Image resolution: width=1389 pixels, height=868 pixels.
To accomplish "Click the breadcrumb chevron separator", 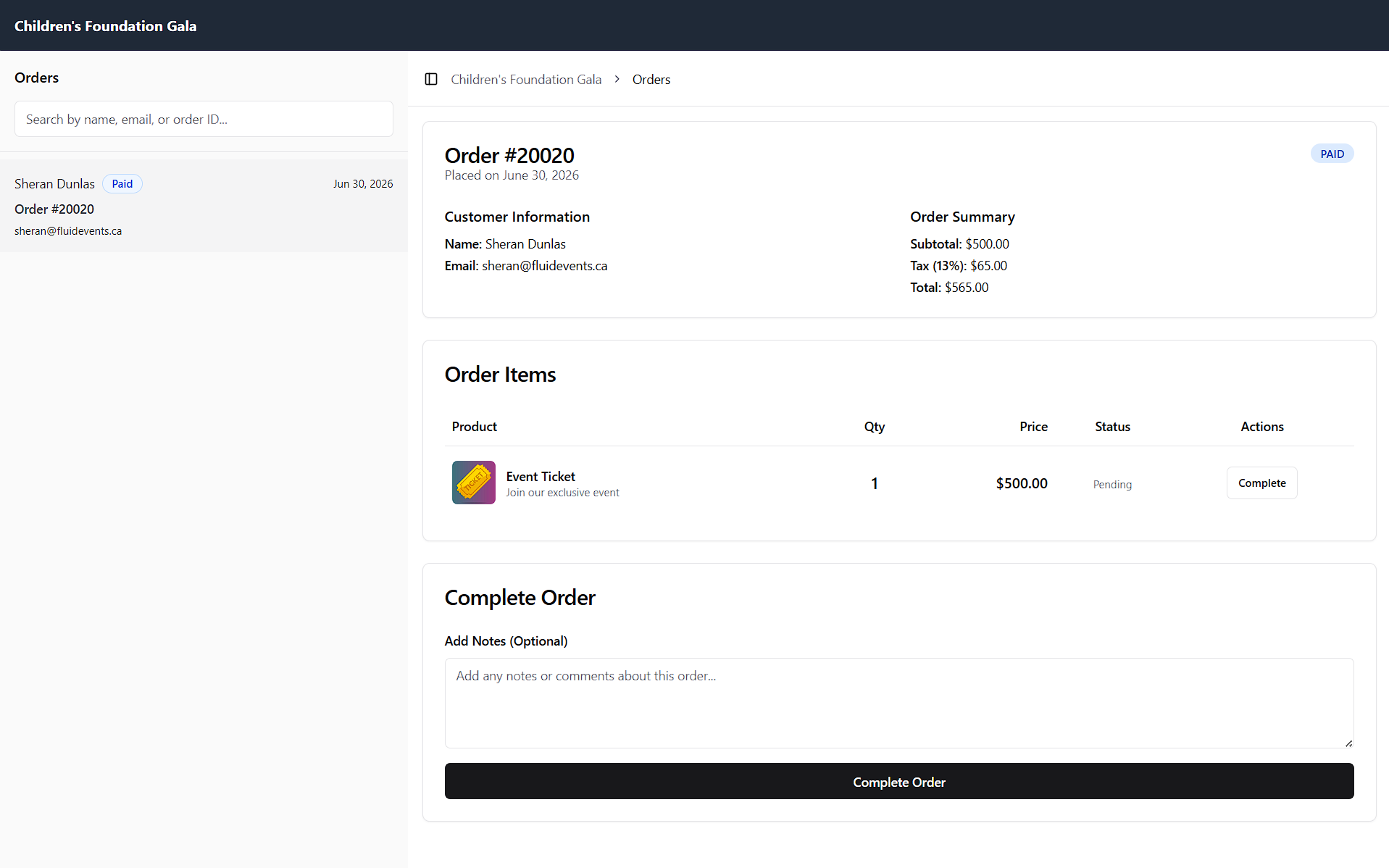I will (x=617, y=79).
